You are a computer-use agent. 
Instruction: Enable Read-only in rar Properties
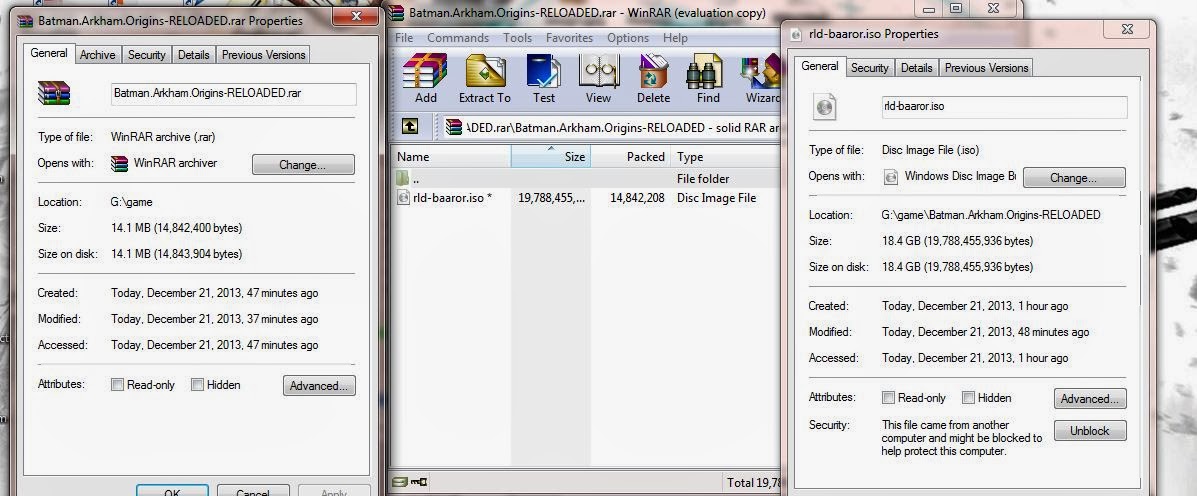(117, 385)
